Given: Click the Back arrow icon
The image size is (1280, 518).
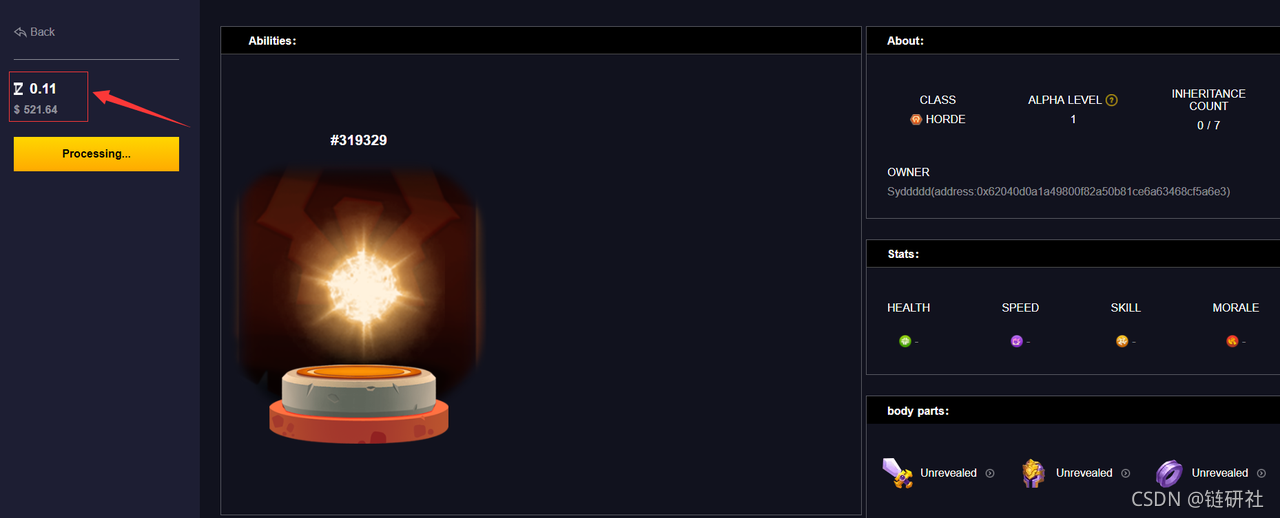Looking at the screenshot, I should point(20,32).
